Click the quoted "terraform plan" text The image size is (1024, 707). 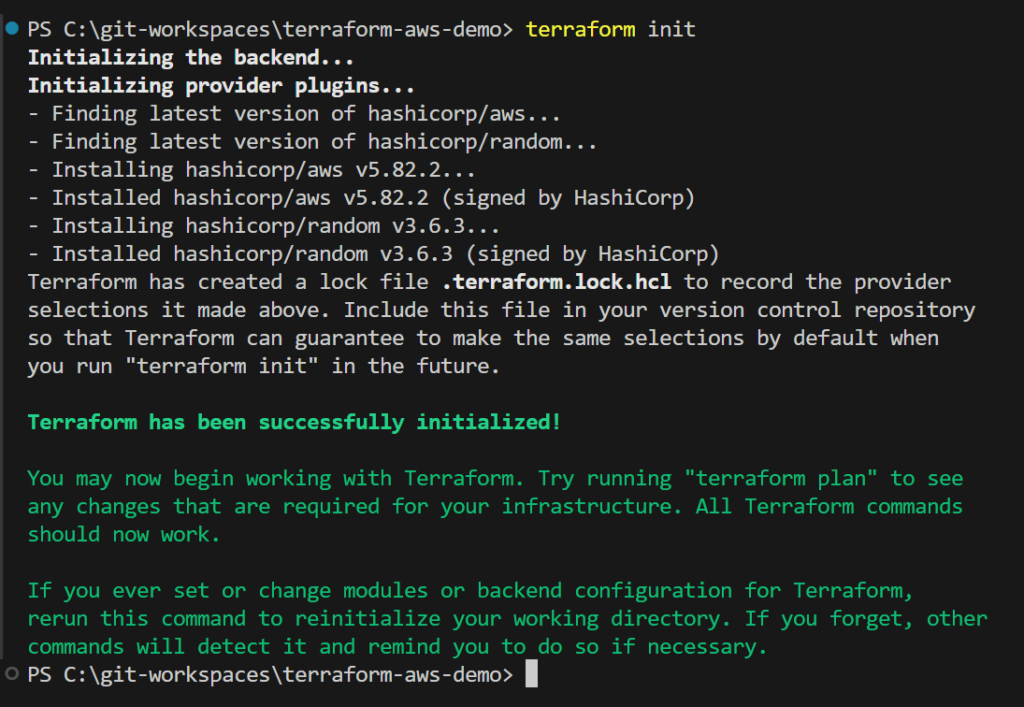(780, 479)
